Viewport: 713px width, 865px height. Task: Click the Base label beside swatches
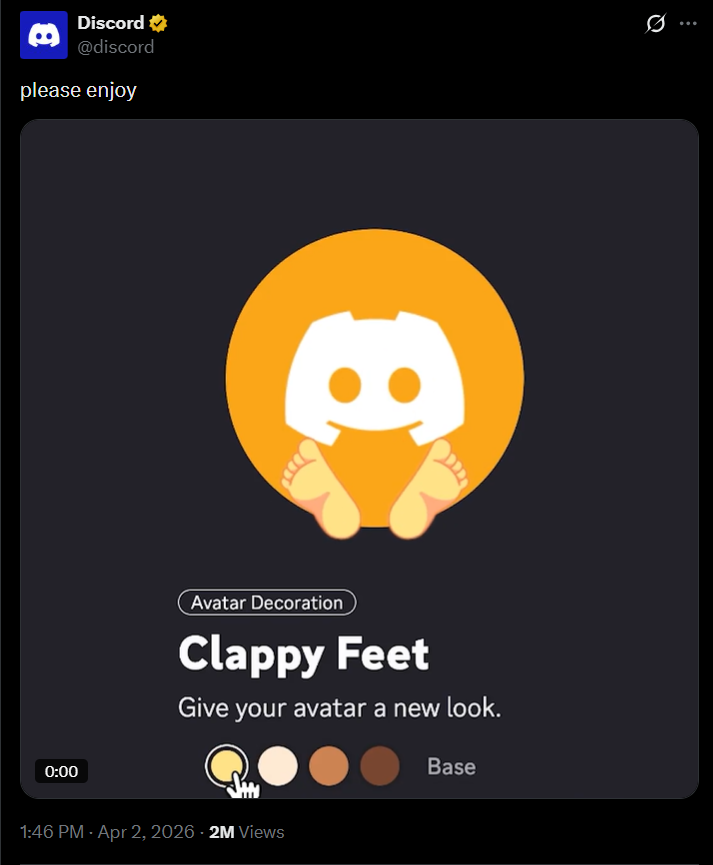(x=451, y=766)
